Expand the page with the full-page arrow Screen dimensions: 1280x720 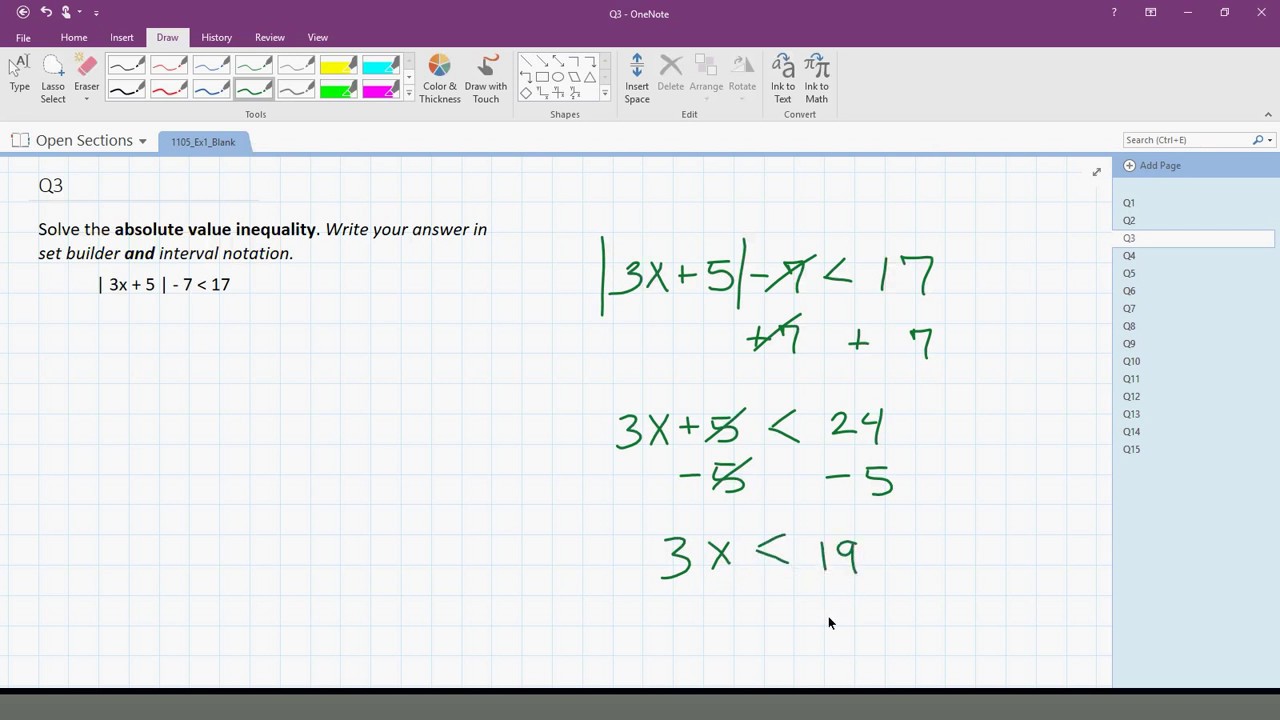[1097, 172]
